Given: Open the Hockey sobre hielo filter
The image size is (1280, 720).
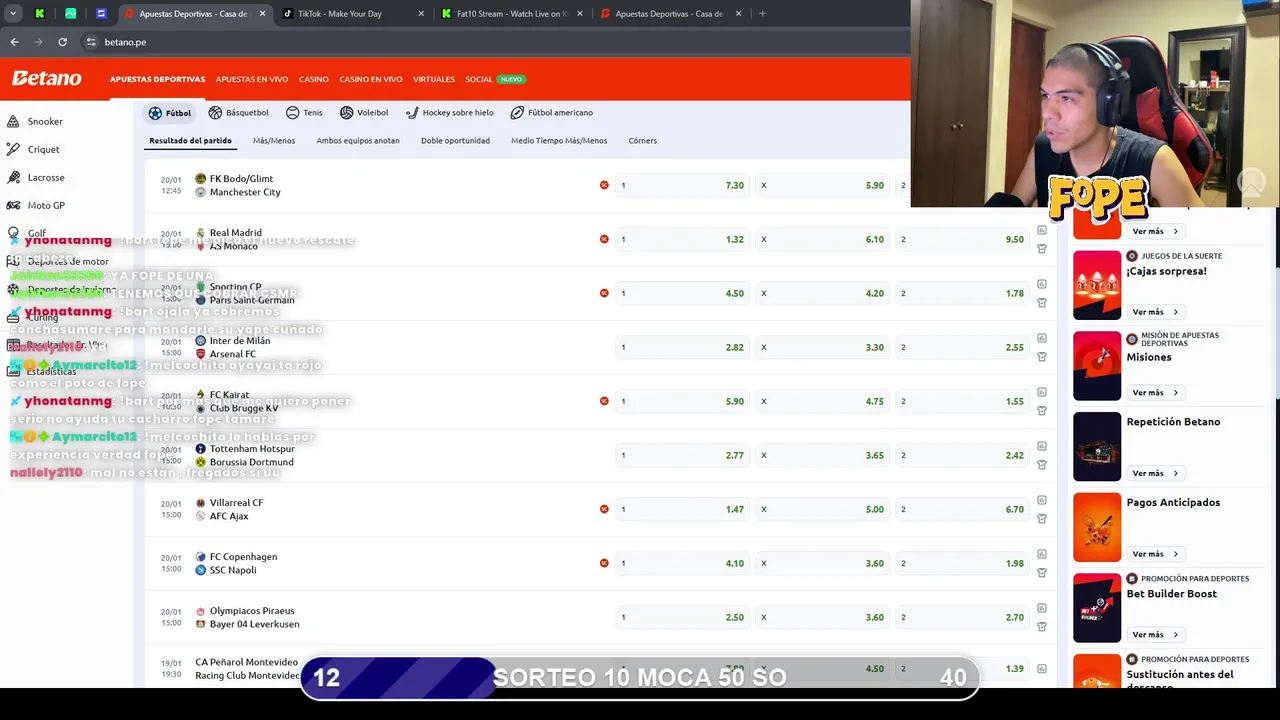Looking at the screenshot, I should [x=450, y=113].
